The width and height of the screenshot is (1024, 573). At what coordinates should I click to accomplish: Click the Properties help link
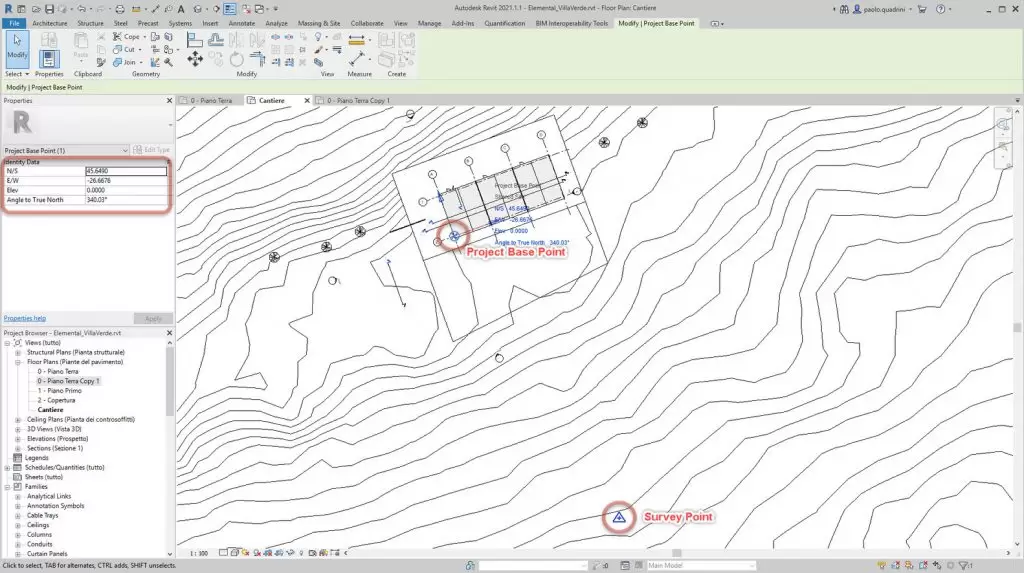25,318
